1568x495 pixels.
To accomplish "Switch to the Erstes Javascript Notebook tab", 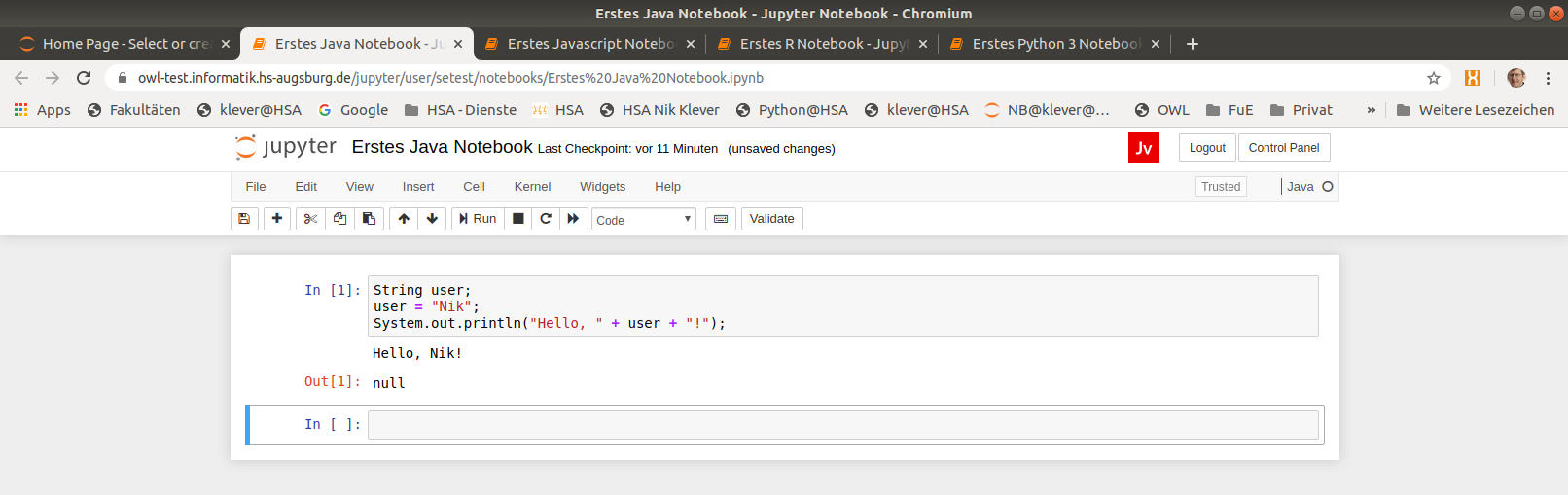I will (x=590, y=44).
